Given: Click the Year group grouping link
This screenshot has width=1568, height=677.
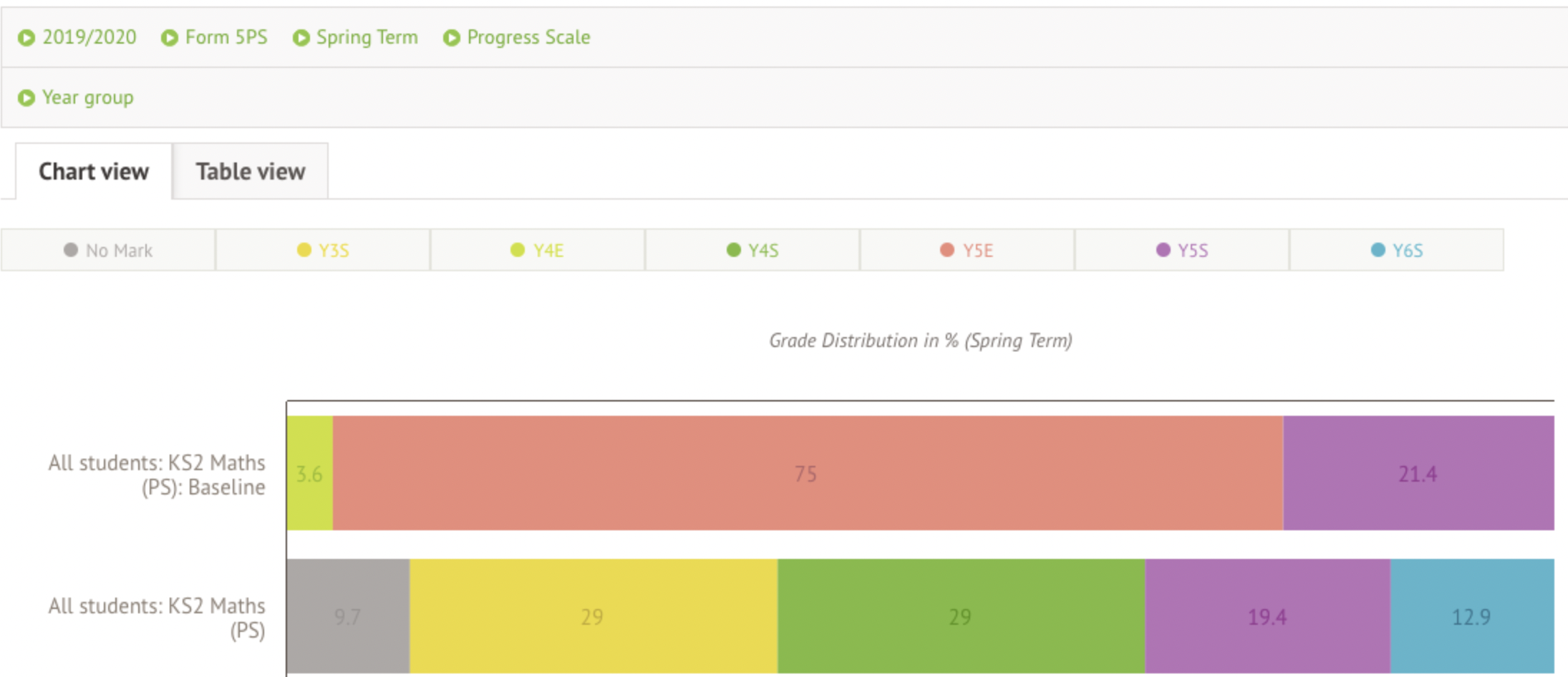Looking at the screenshot, I should tap(87, 97).
